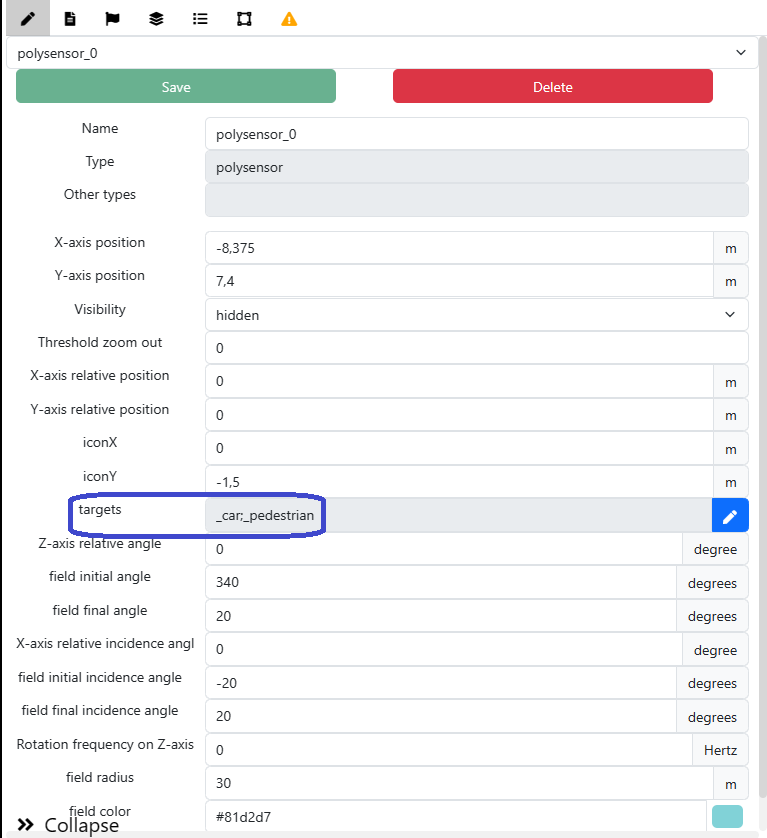Click the field radius input 30

click(459, 783)
